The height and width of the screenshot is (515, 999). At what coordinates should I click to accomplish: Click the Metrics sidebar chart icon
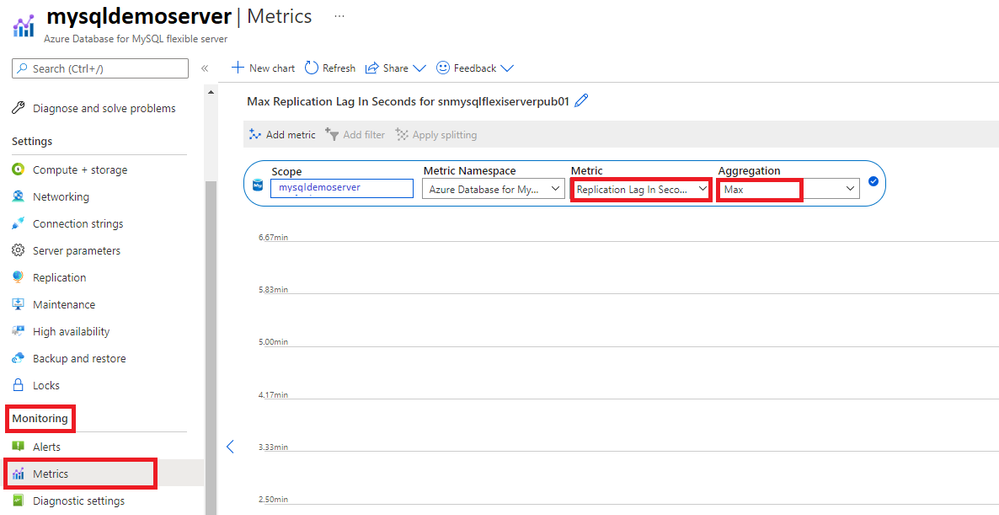click(x=18, y=474)
